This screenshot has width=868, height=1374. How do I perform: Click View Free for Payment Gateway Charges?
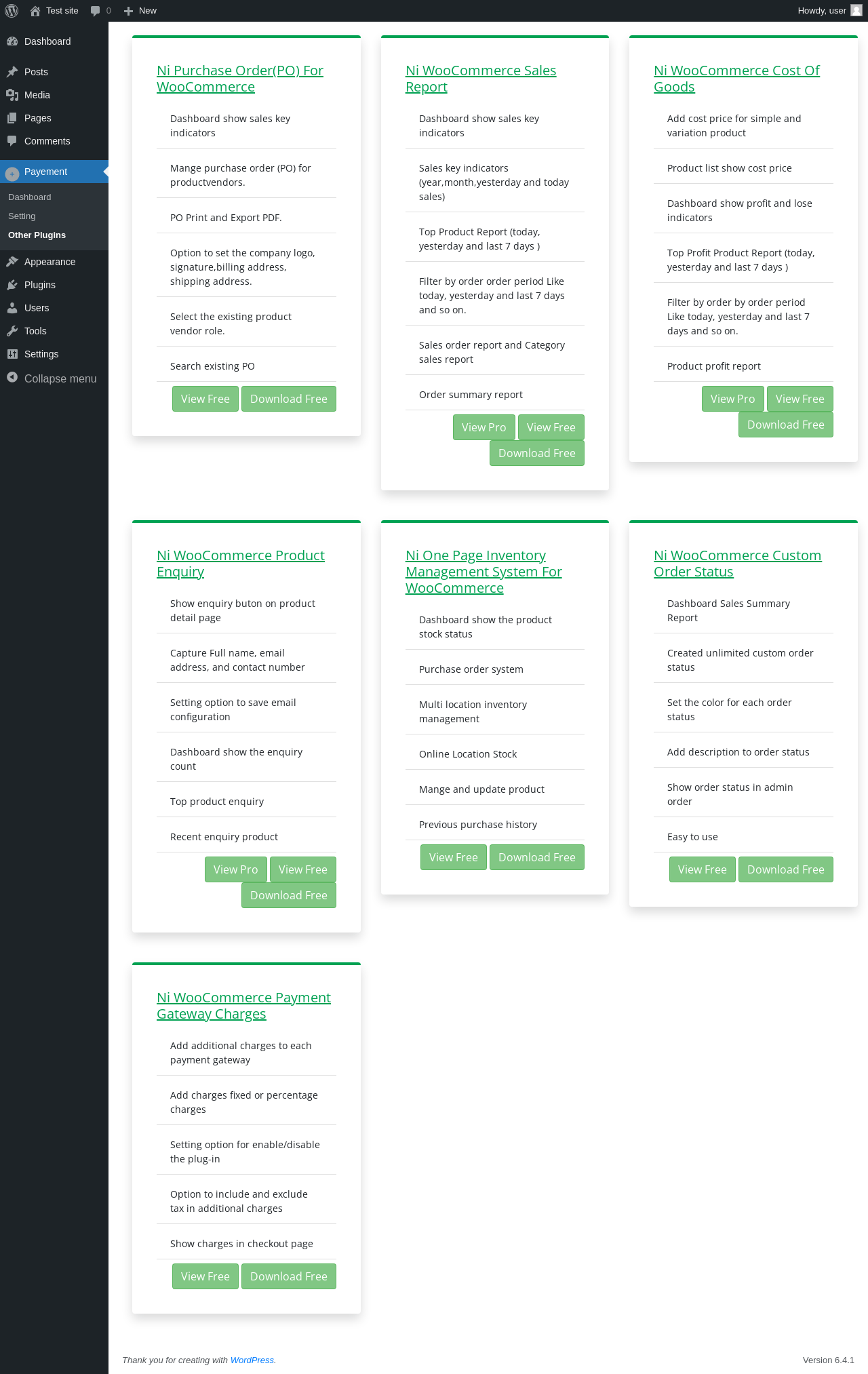point(205,1276)
